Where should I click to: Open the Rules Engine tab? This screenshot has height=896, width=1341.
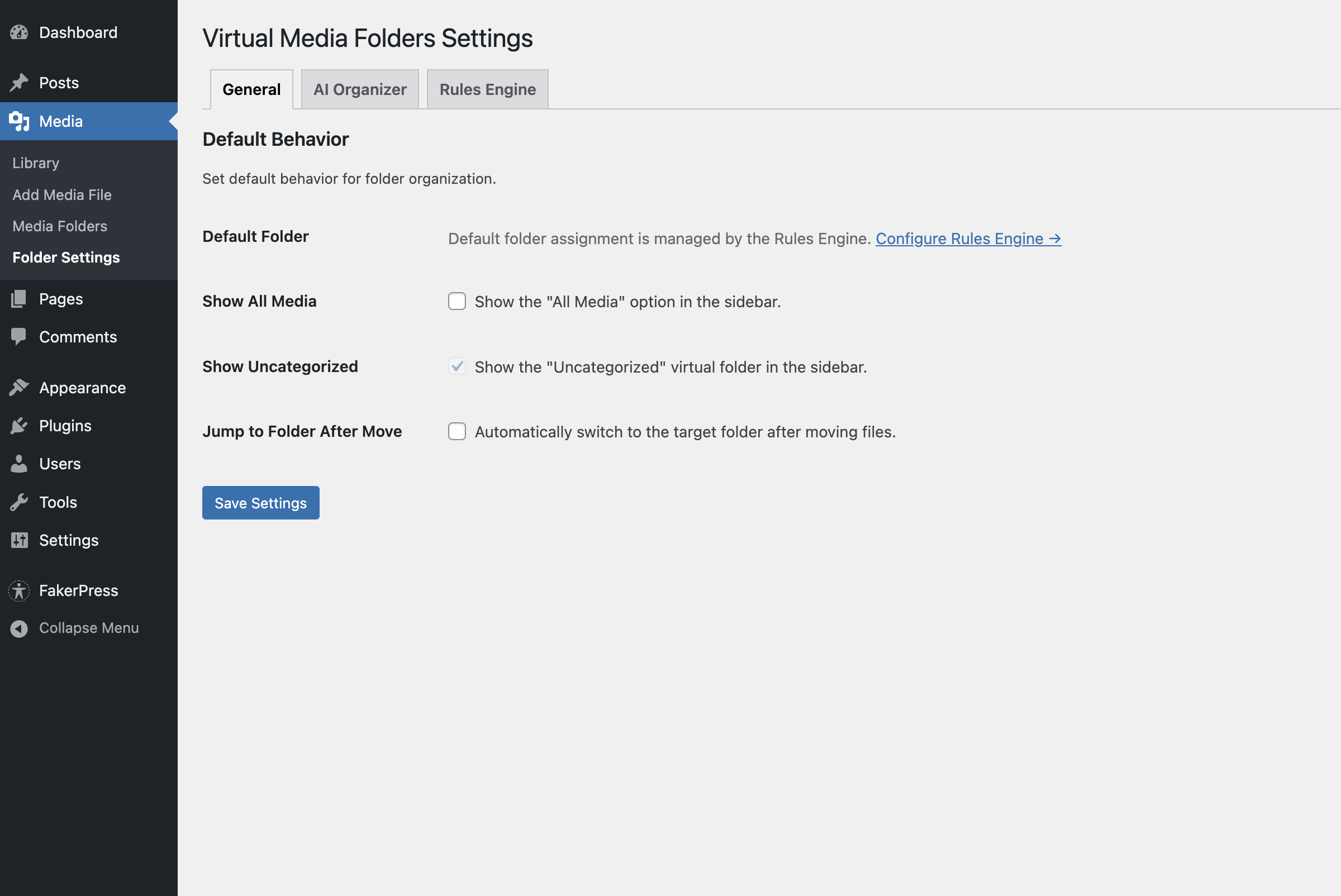[487, 90]
